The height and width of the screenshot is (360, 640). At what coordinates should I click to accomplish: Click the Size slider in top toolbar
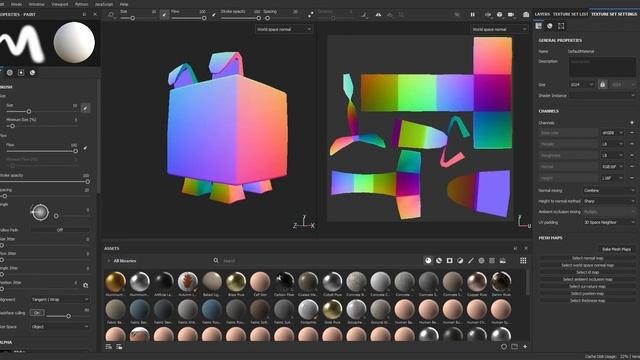[x=138, y=18]
